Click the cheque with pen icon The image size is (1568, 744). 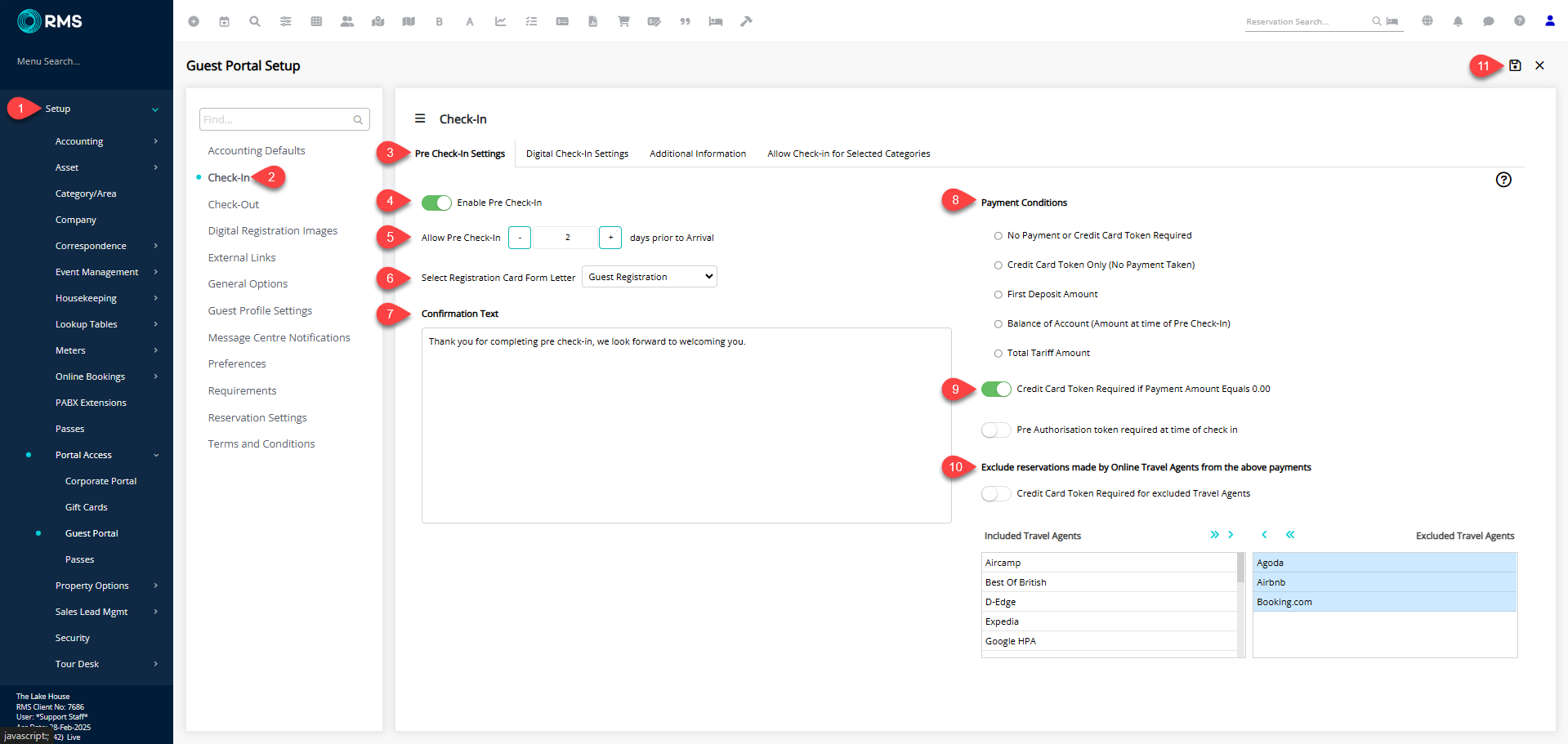click(x=654, y=21)
